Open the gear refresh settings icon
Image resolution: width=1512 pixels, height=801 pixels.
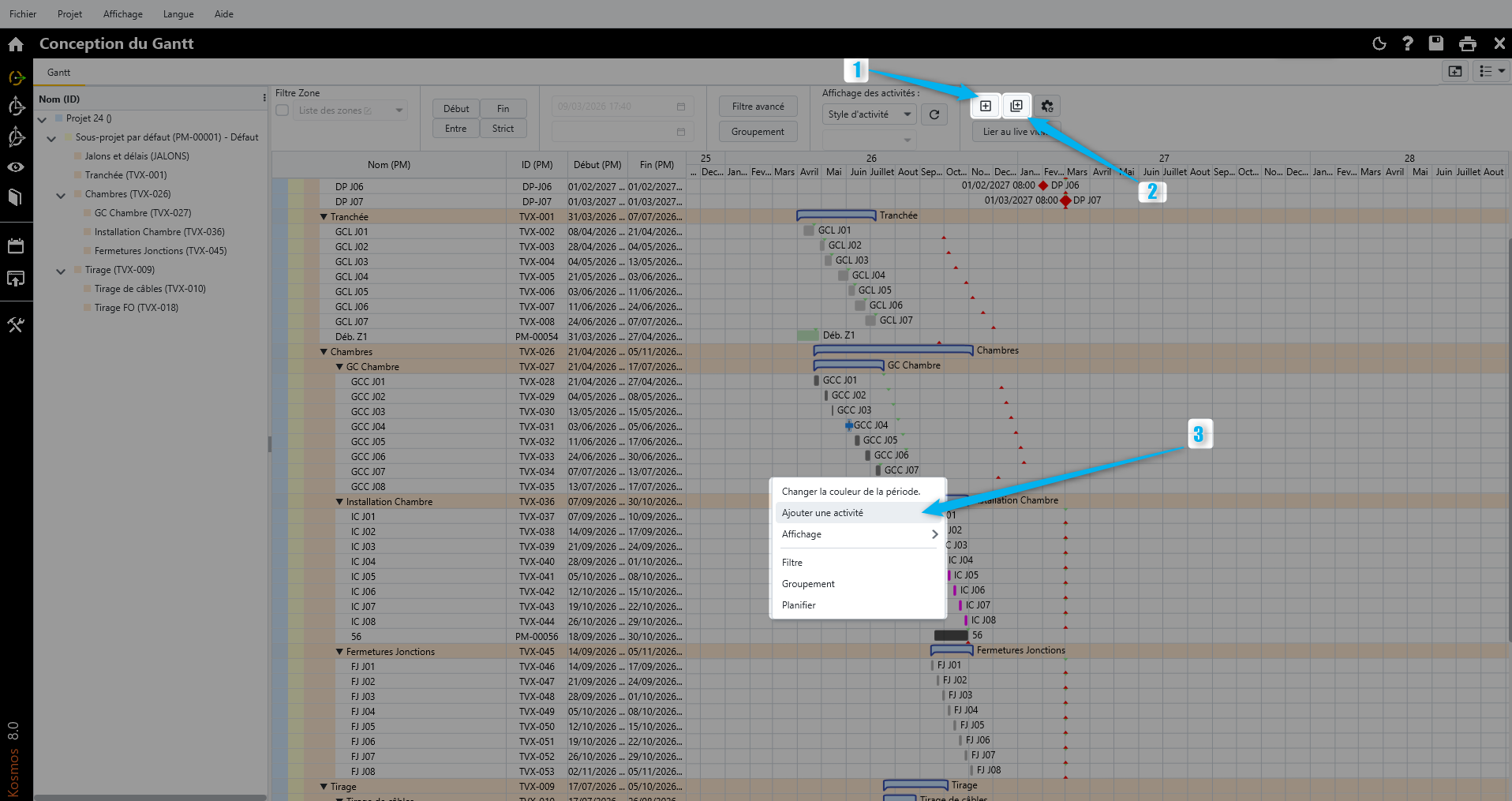click(x=1047, y=106)
